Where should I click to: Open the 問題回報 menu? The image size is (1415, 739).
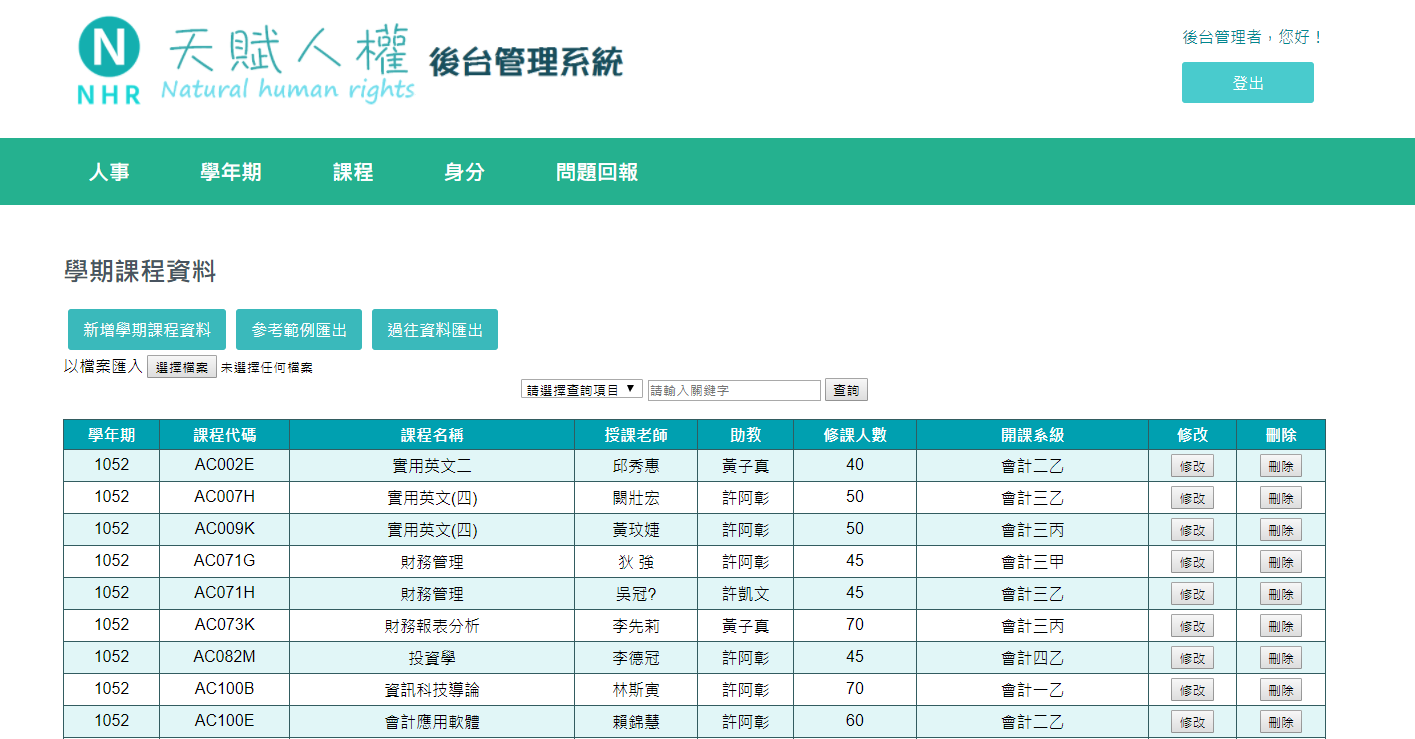pos(597,172)
